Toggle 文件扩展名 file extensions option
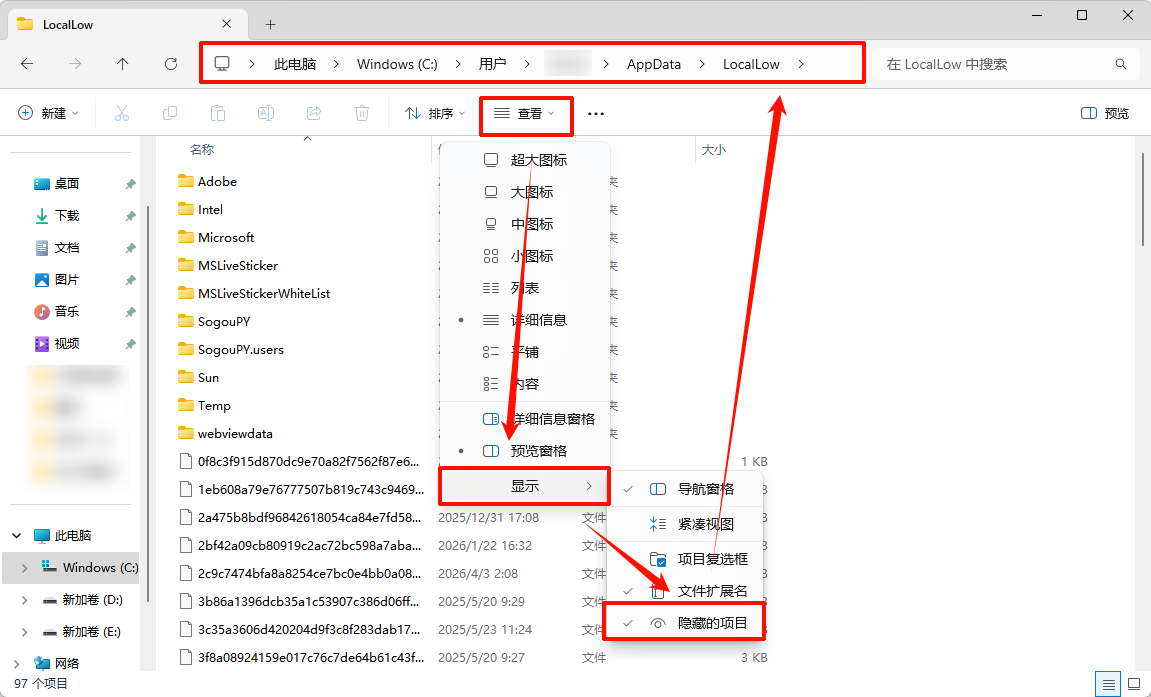Viewport: 1151px width, 697px height. pyautogui.click(x=712, y=591)
